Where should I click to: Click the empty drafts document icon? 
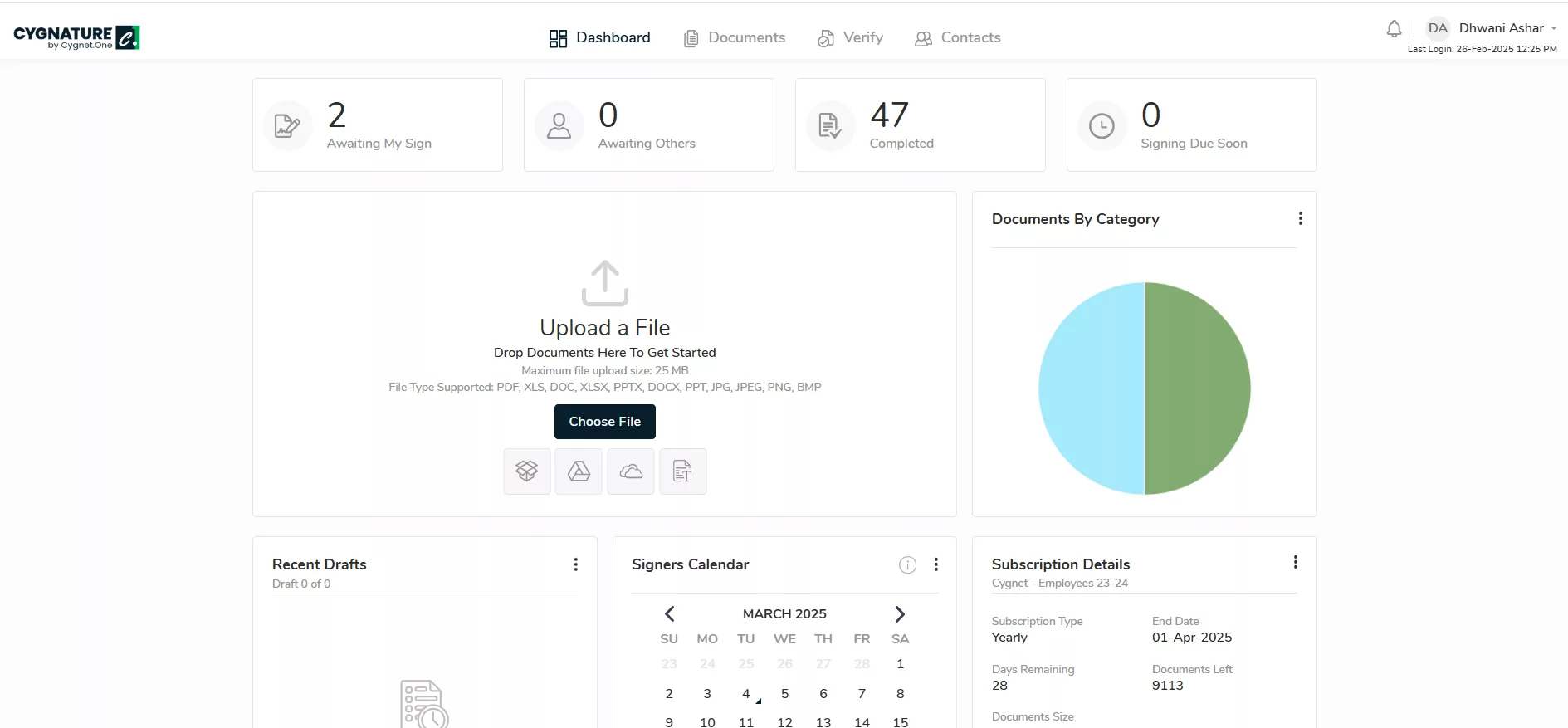point(424,704)
